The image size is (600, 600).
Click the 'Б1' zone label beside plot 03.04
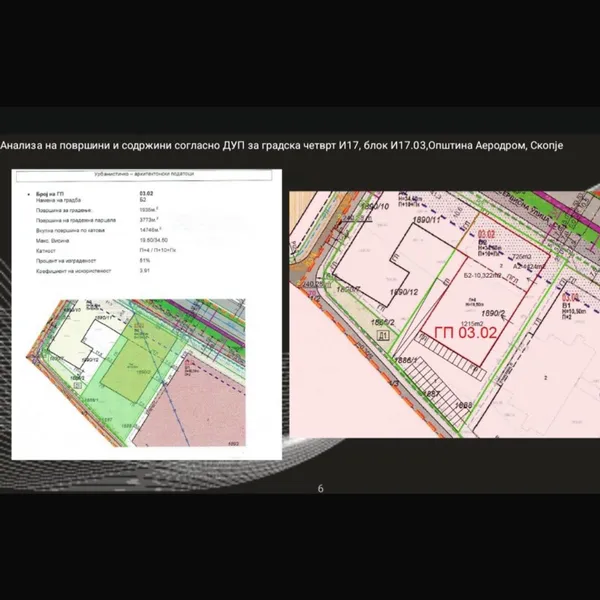click(x=566, y=305)
